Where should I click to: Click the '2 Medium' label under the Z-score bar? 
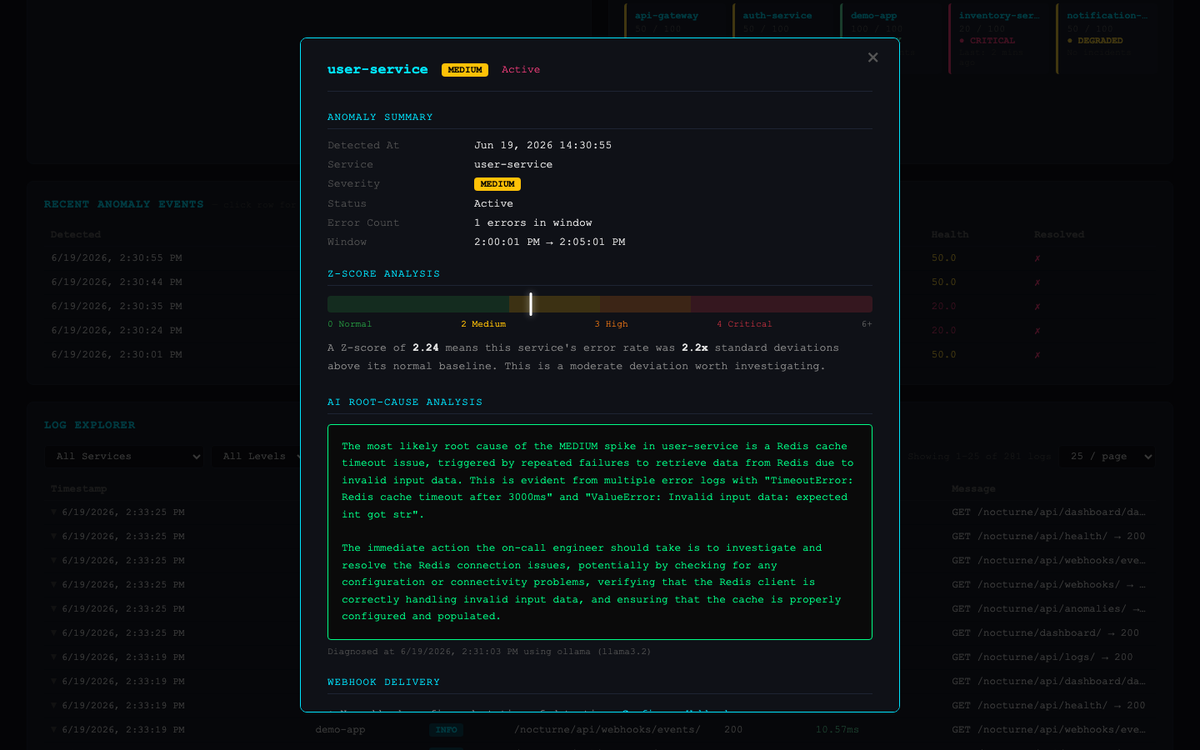point(483,324)
